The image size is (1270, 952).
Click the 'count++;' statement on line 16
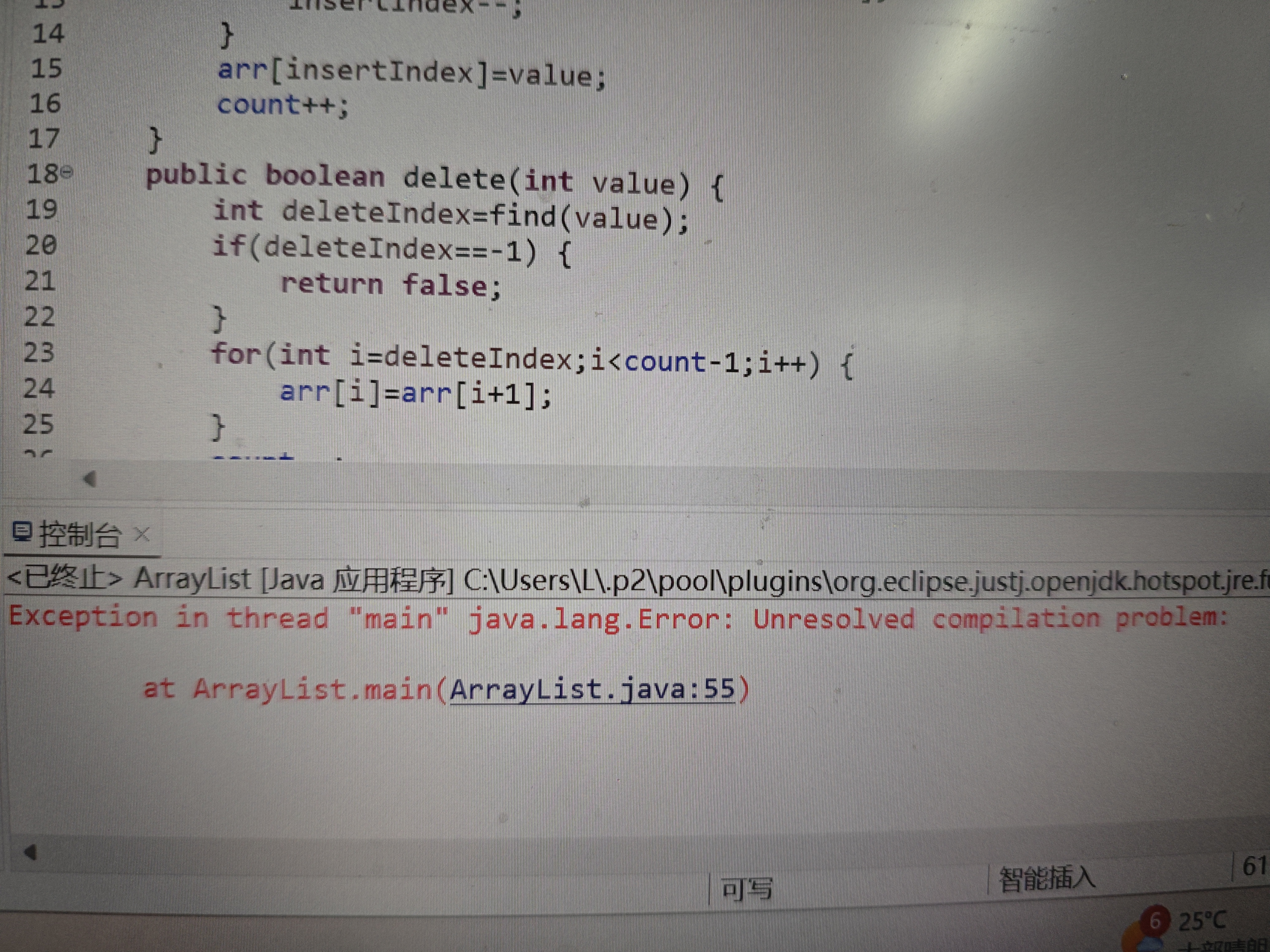pyautogui.click(x=282, y=106)
